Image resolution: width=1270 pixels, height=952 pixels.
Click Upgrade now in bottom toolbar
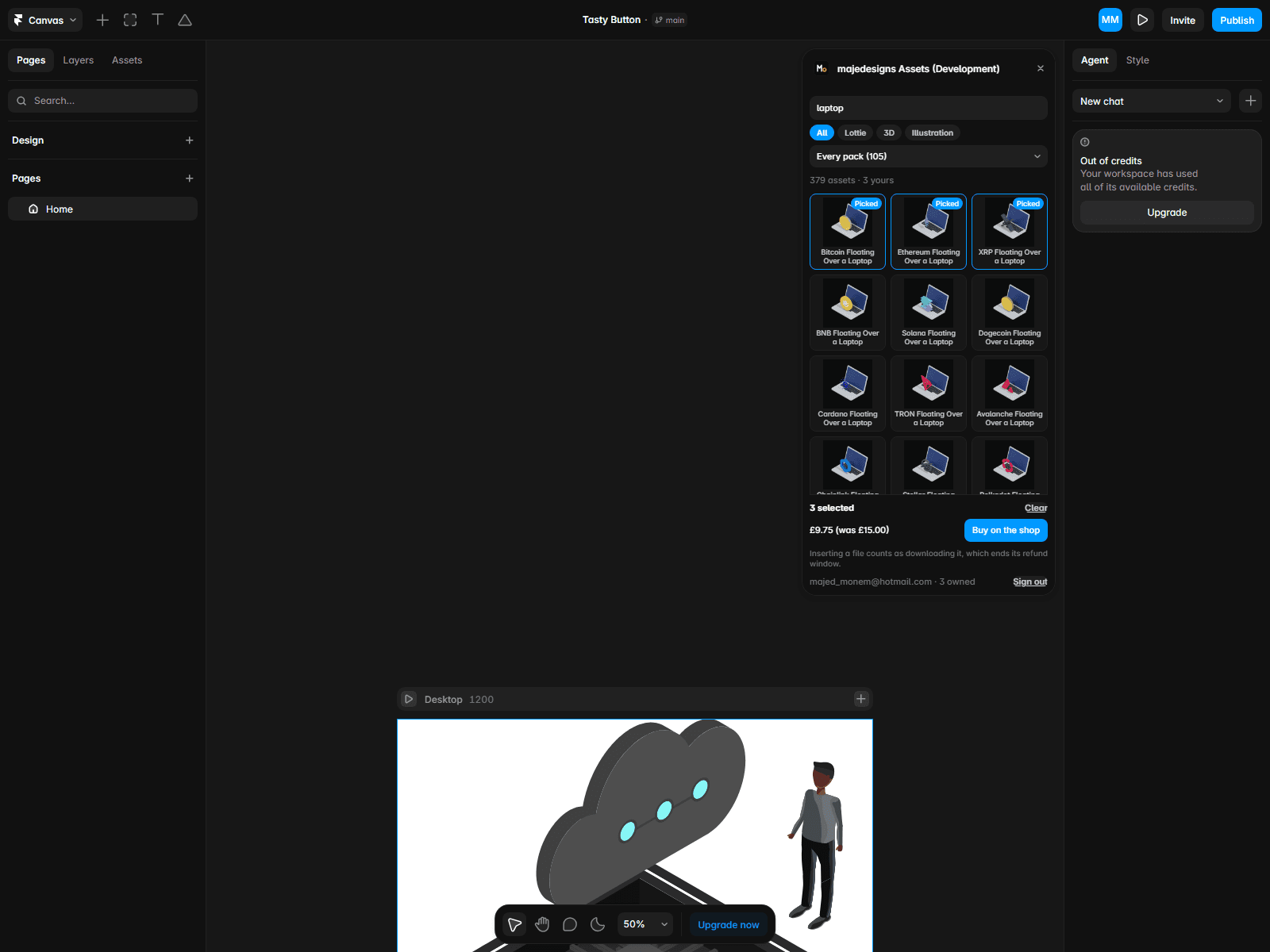click(x=728, y=924)
